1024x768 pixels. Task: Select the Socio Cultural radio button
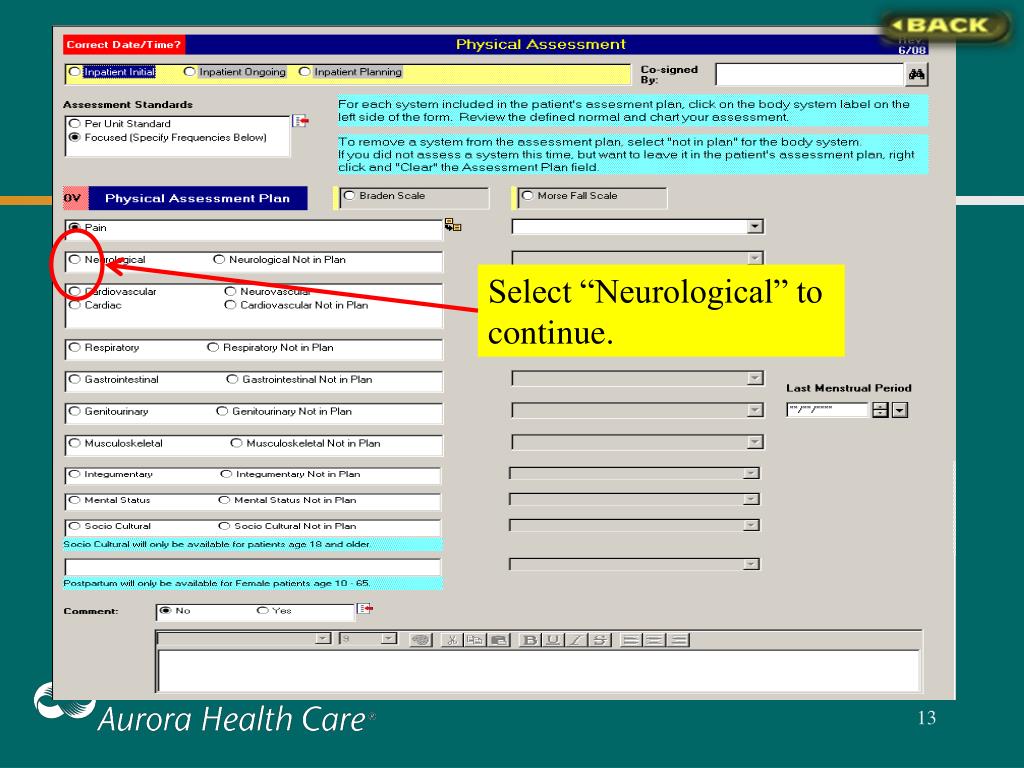pos(74,526)
